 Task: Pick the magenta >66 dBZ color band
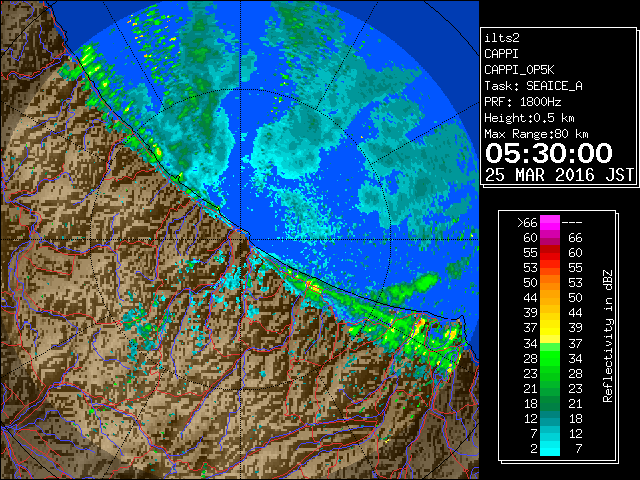point(550,222)
